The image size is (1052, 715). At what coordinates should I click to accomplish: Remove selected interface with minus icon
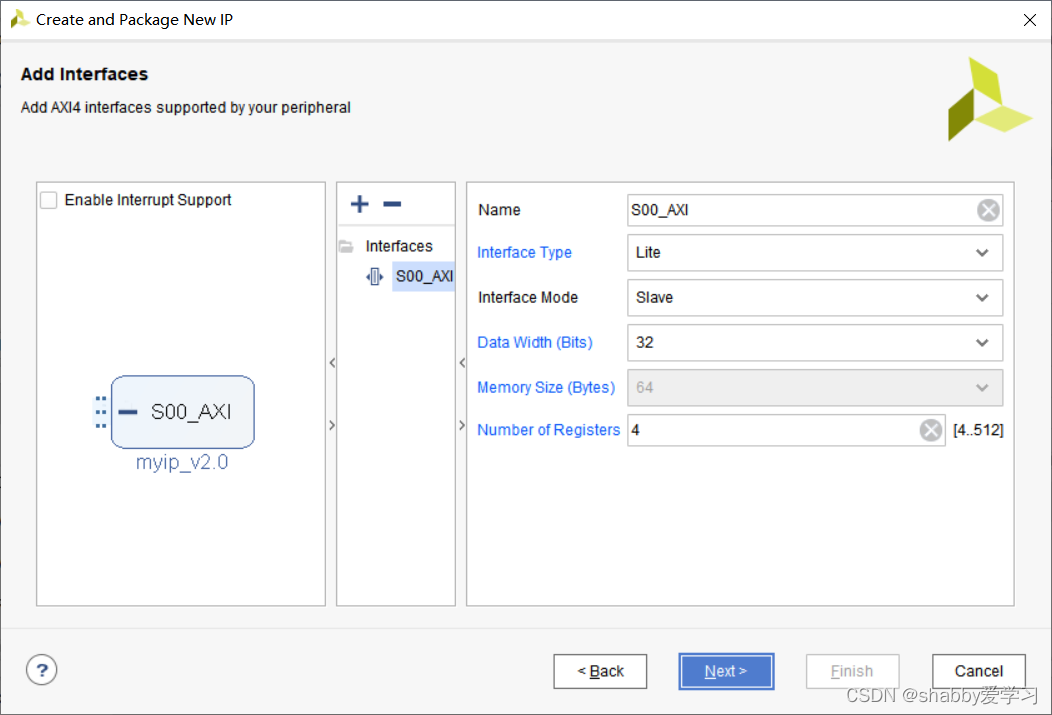point(392,204)
